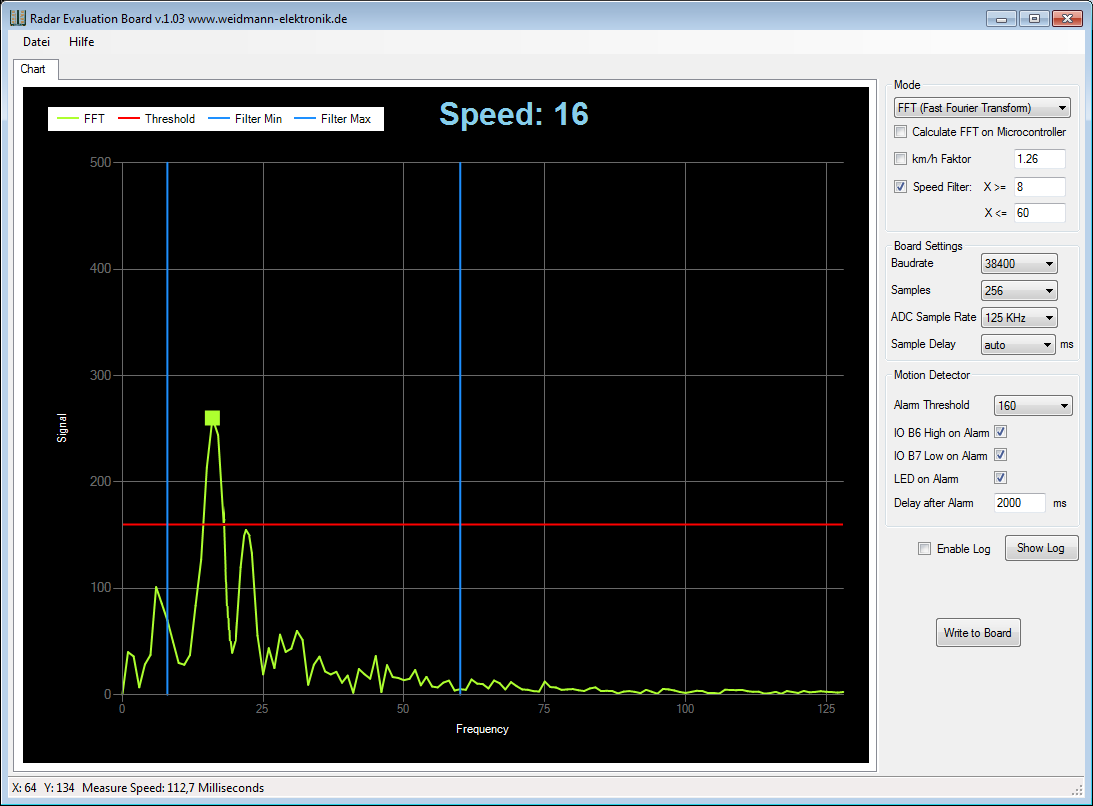Click the FFT legend entry
Screen dimensions: 1093x806
80,119
